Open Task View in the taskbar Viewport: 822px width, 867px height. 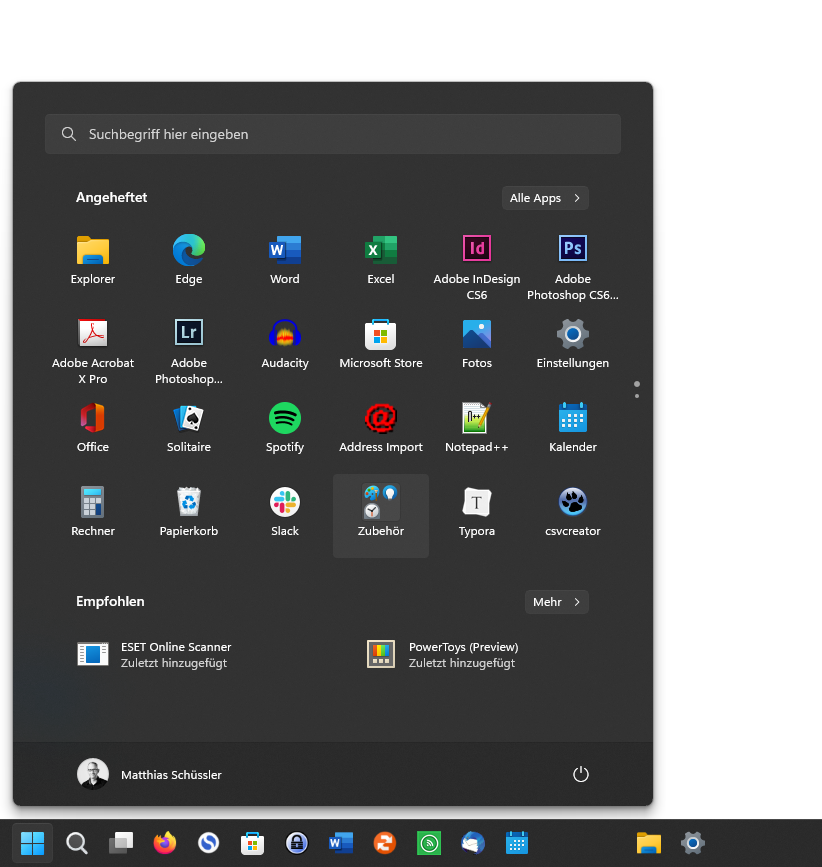[121, 843]
